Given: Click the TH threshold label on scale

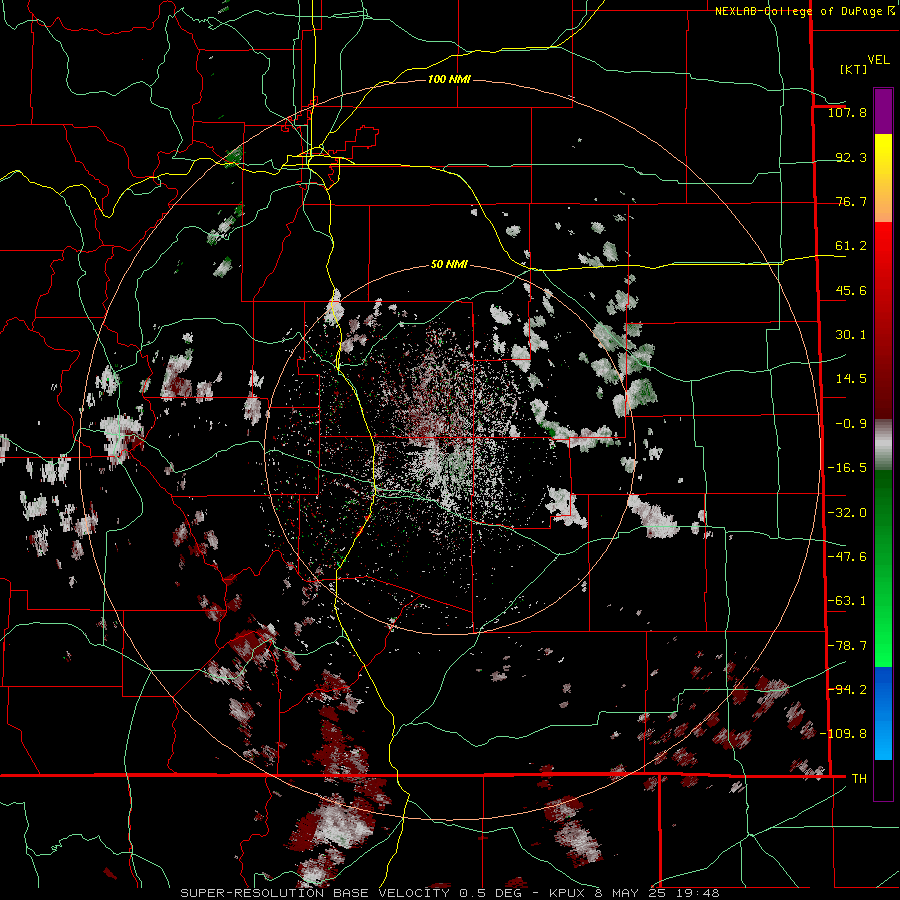Looking at the screenshot, I should tap(859, 778).
